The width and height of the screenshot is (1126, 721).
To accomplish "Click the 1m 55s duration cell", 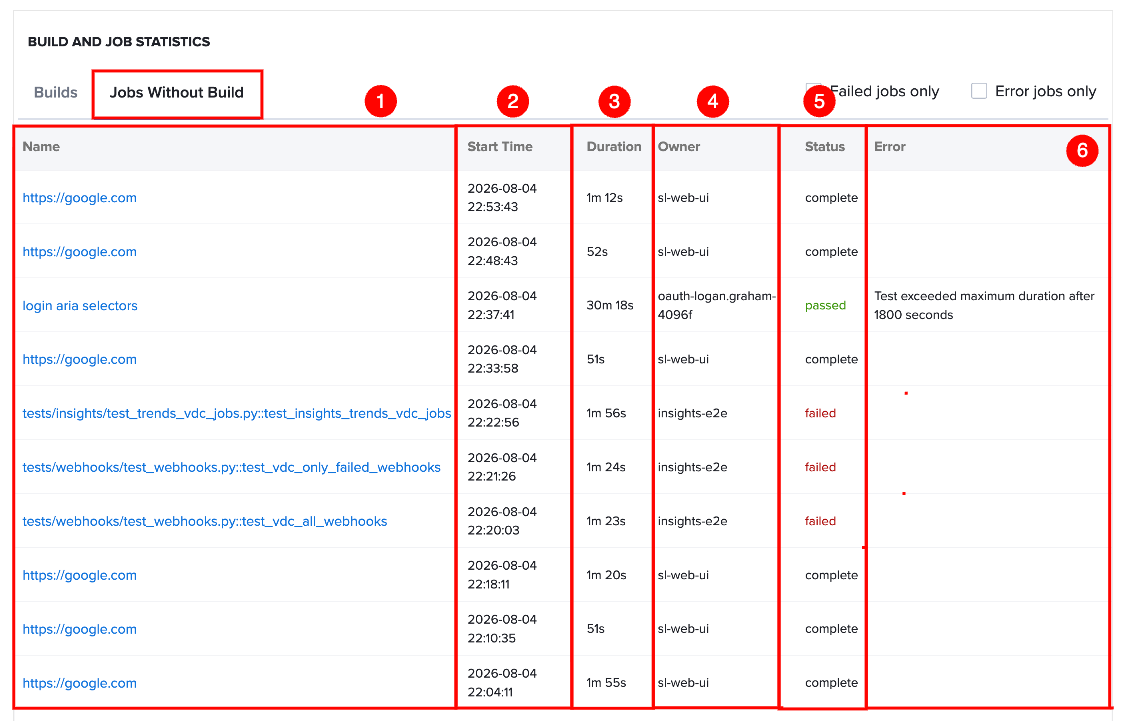I will 606,683.
